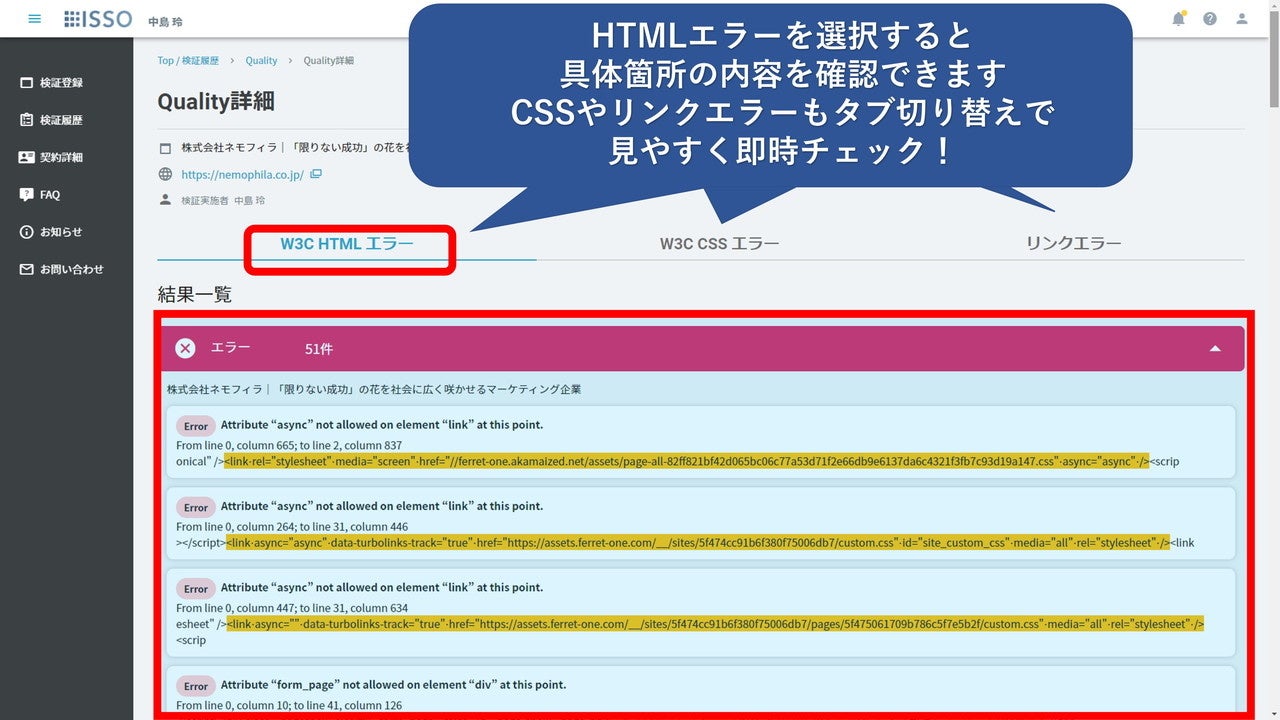
Task: Click the external link icon beside nemophila URL
Action: pos(316,174)
